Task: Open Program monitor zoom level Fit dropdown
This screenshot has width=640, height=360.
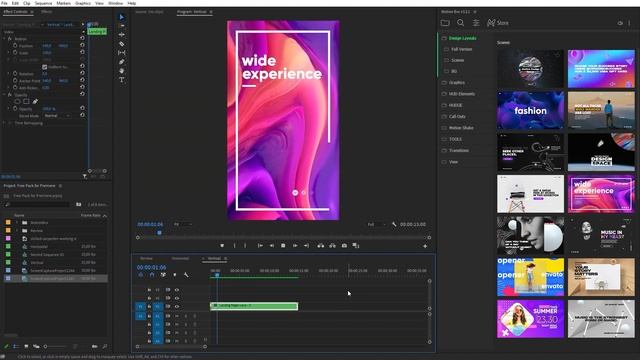Action: (183, 224)
